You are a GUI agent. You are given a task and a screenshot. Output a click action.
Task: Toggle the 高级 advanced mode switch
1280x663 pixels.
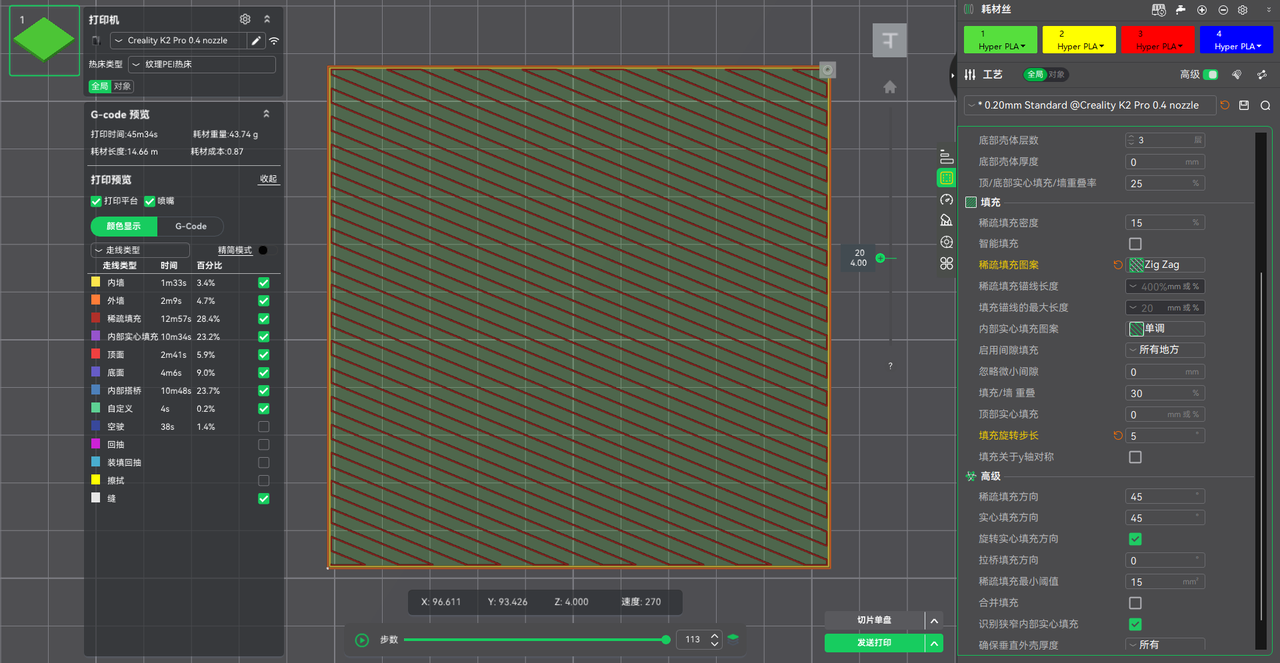coord(1211,75)
